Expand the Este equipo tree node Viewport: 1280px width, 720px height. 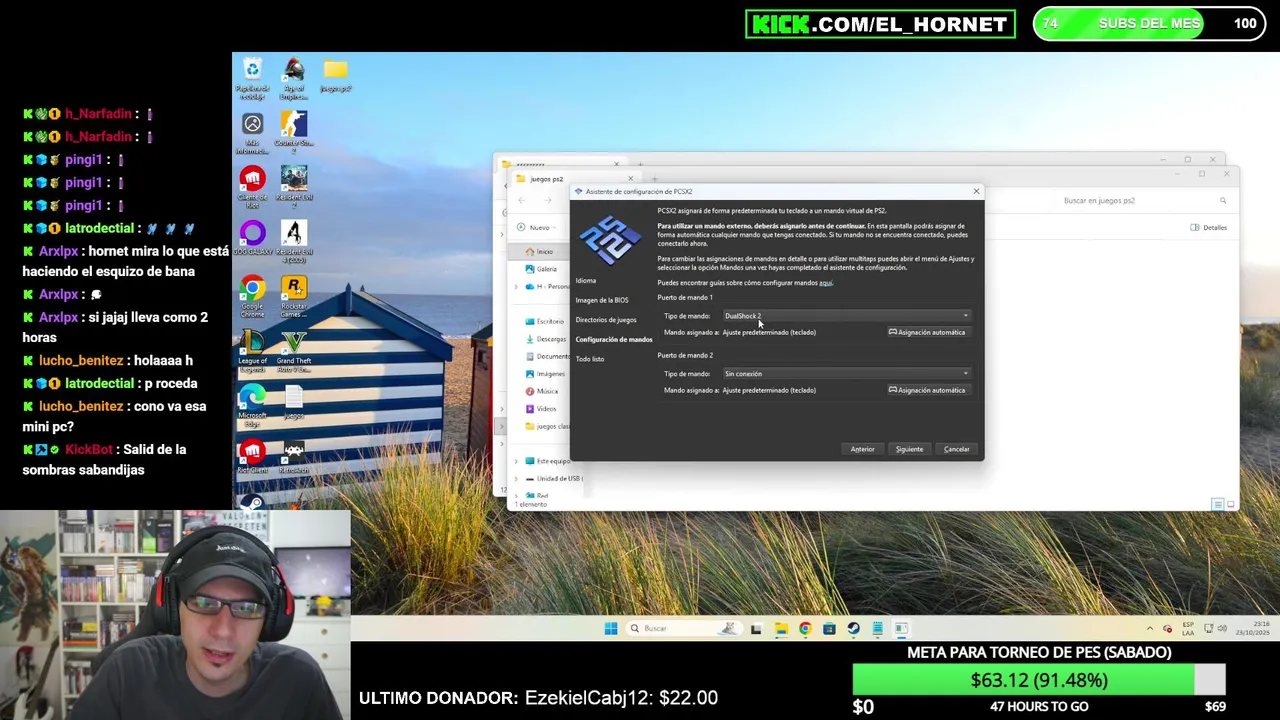(x=516, y=461)
